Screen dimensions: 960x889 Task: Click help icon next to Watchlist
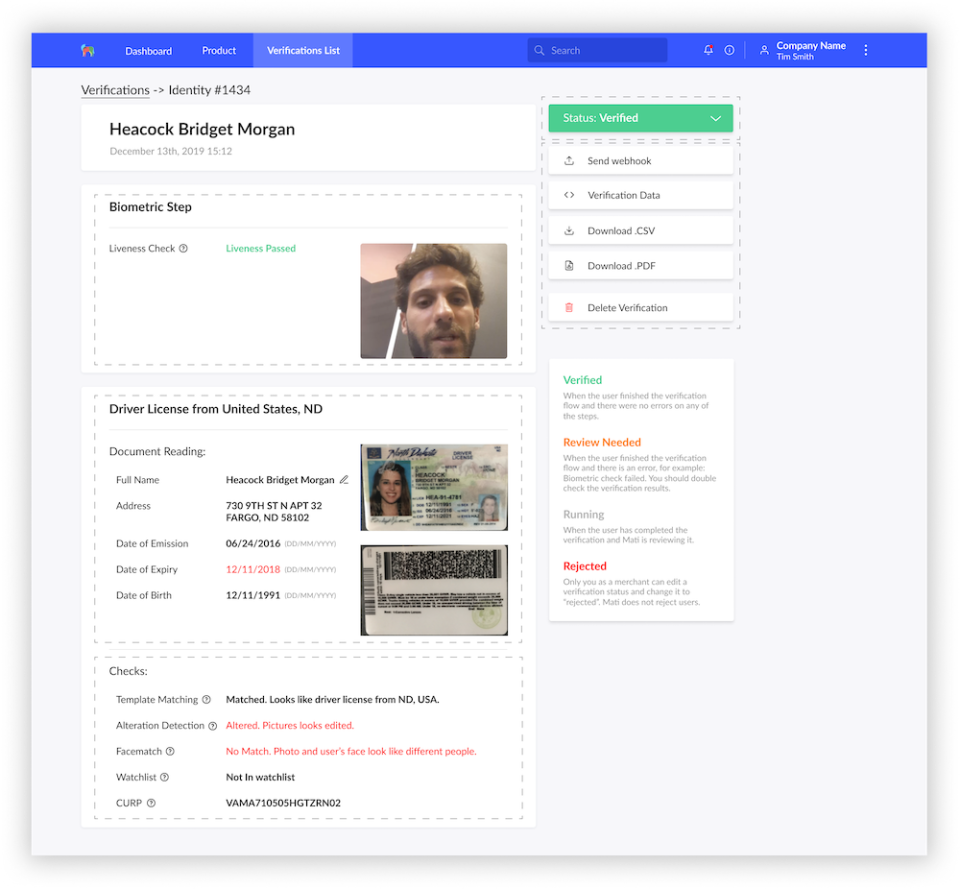pyautogui.click(x=164, y=777)
